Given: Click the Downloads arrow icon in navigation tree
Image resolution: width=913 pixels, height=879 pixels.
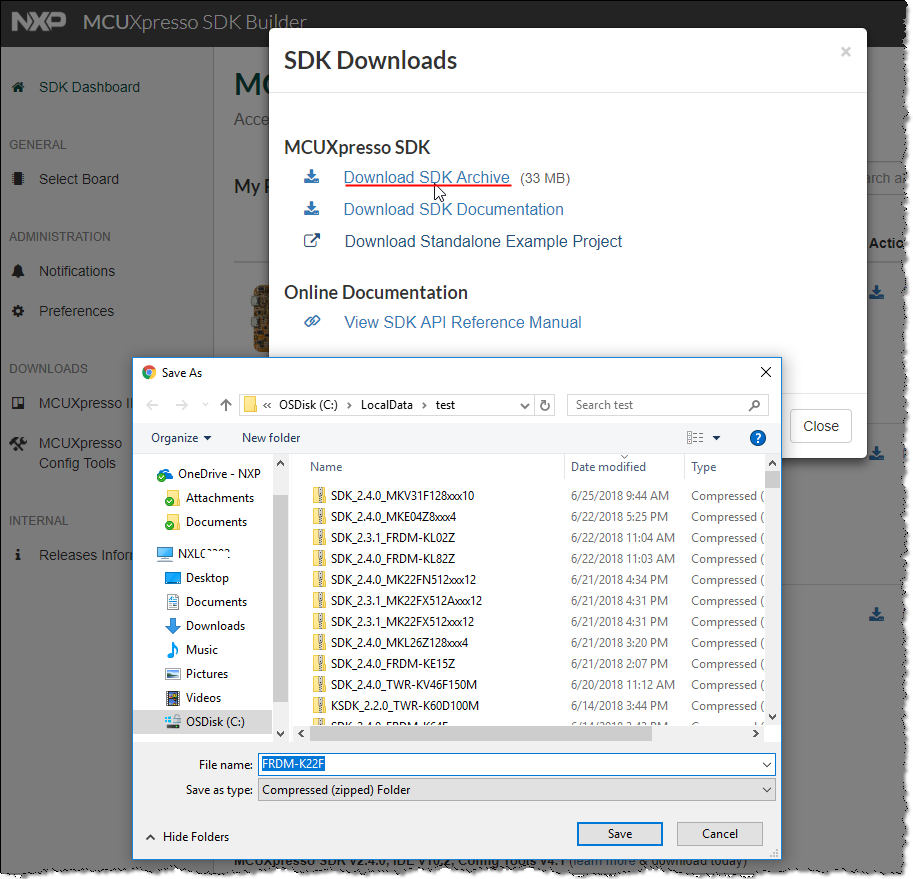Looking at the screenshot, I should point(173,626).
